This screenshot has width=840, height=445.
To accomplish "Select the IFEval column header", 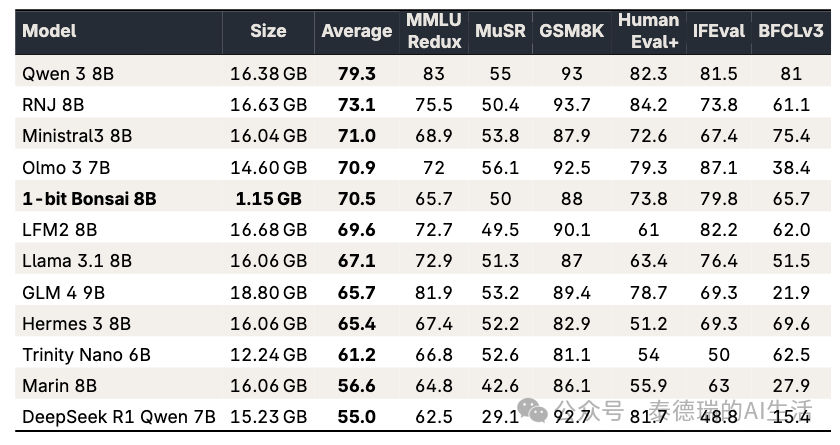I will click(719, 31).
